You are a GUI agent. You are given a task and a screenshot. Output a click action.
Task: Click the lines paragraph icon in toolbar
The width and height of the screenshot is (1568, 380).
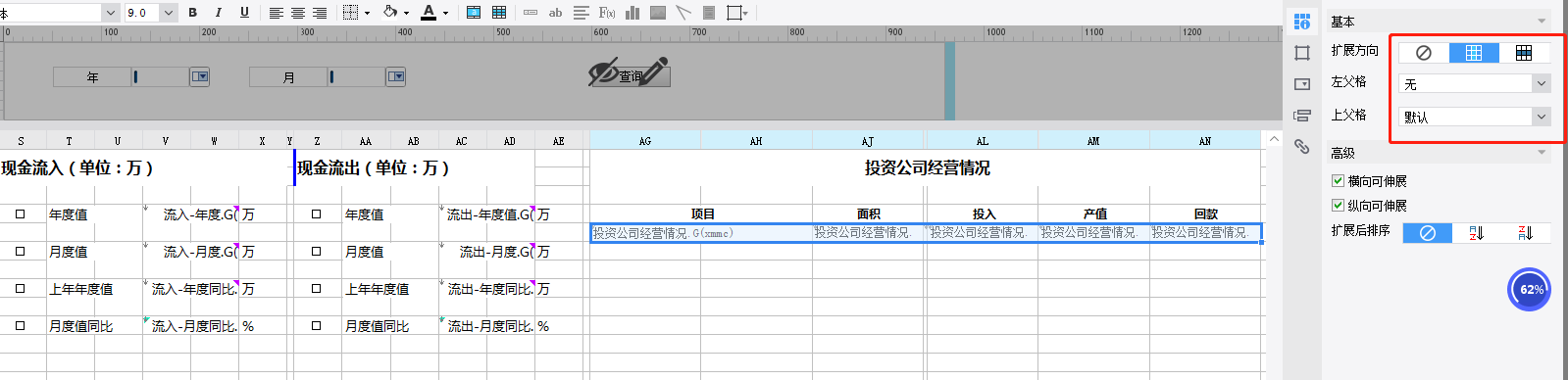pos(582,13)
